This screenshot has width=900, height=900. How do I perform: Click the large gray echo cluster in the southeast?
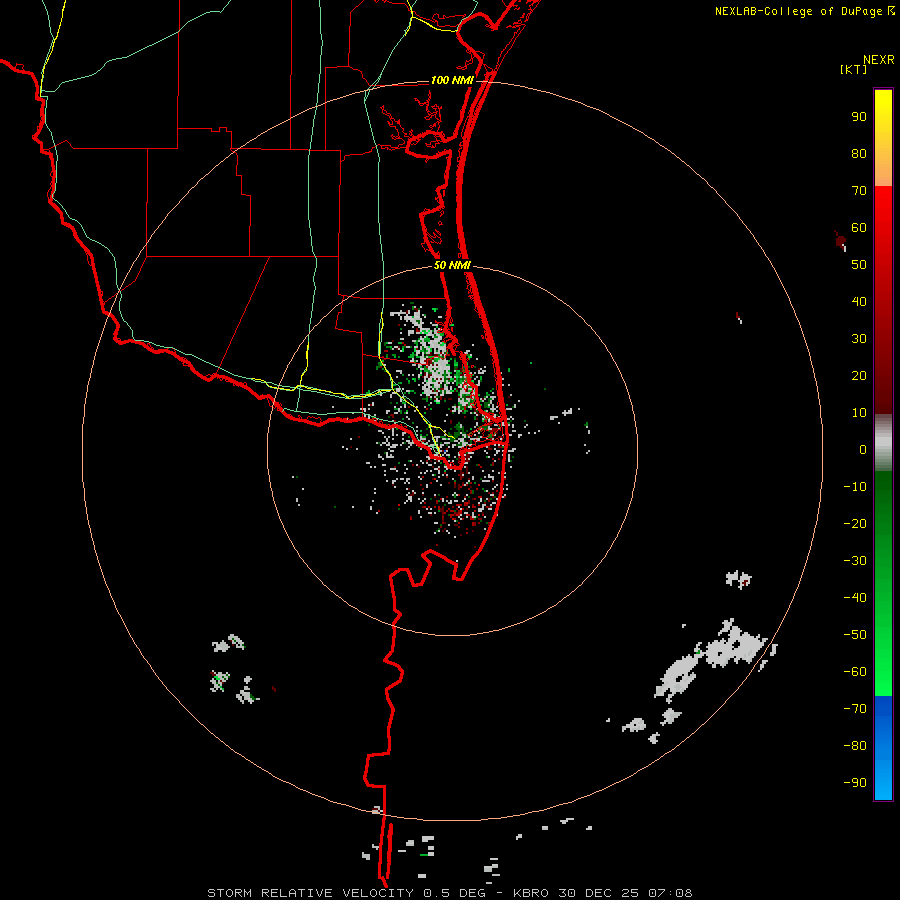(712, 659)
